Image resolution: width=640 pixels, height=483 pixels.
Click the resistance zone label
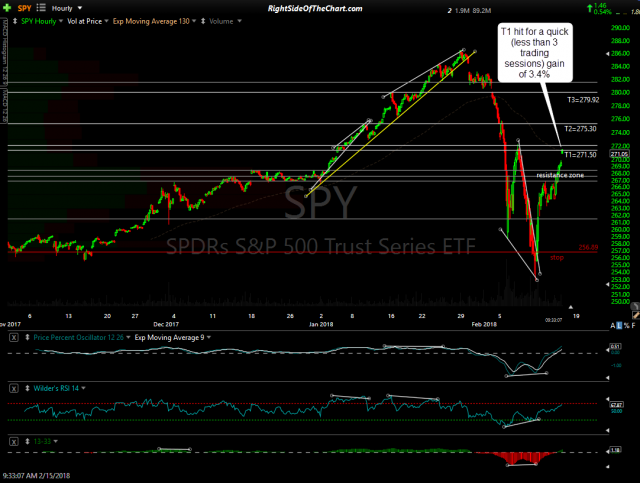click(x=560, y=175)
